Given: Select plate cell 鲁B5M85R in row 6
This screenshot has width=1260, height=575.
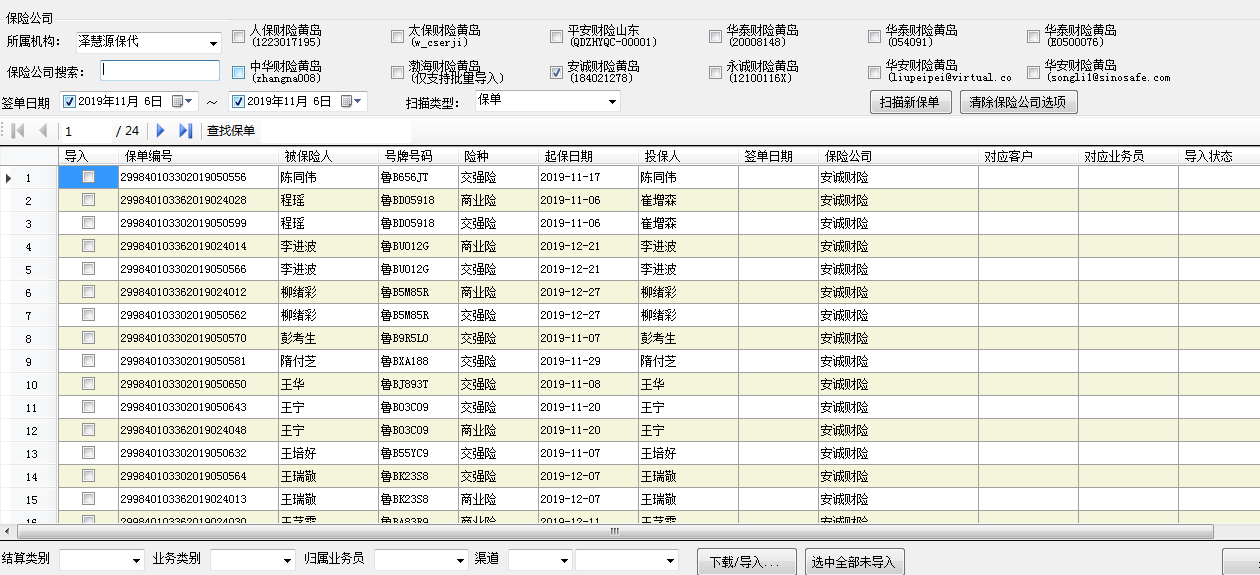Looking at the screenshot, I should pyautogui.click(x=419, y=292).
